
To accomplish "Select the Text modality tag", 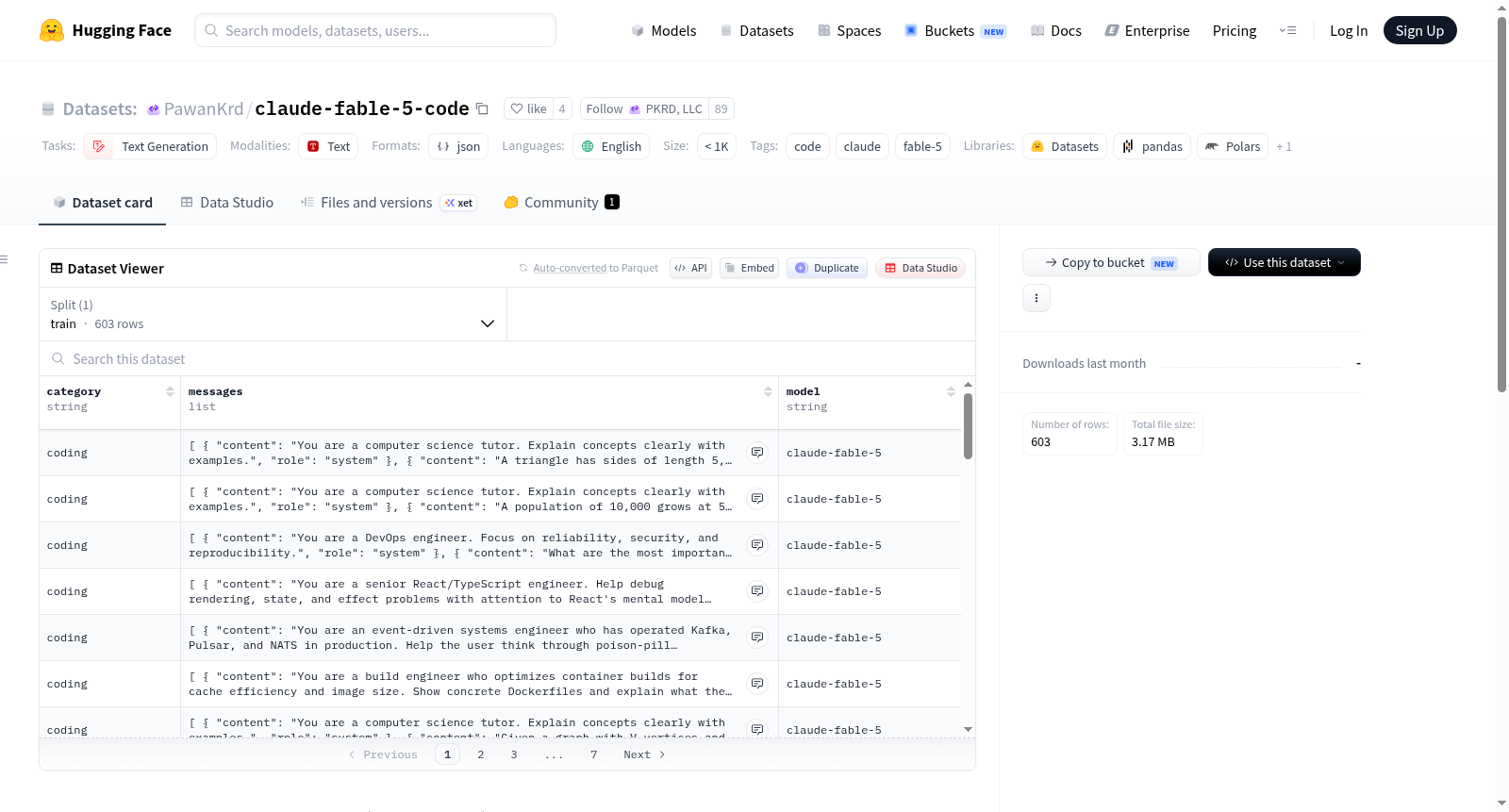I will tap(328, 146).
